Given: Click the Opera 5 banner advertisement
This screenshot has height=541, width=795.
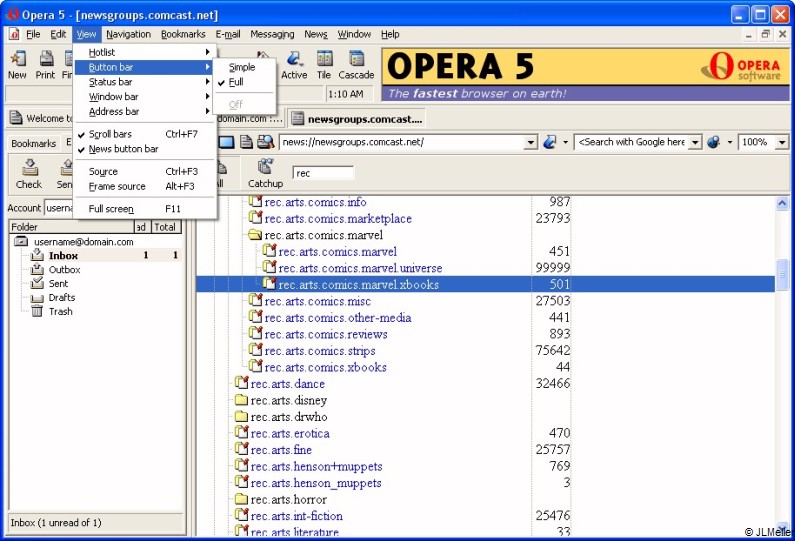Looking at the screenshot, I should 585,74.
